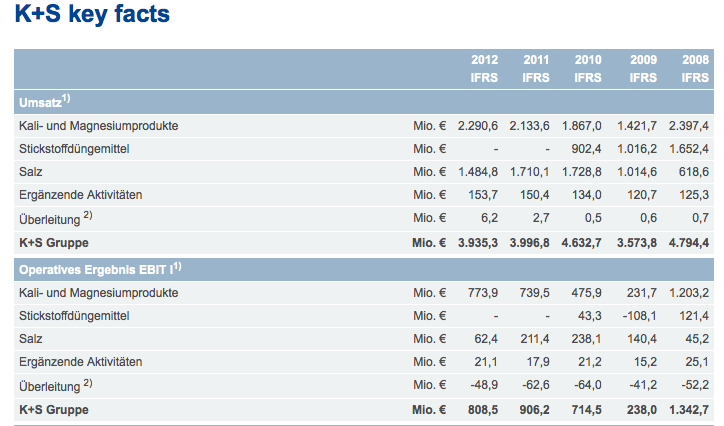The image size is (724, 426).
Task: Click K+S Gruppe label in Umsatz section
Action: pos(54,243)
